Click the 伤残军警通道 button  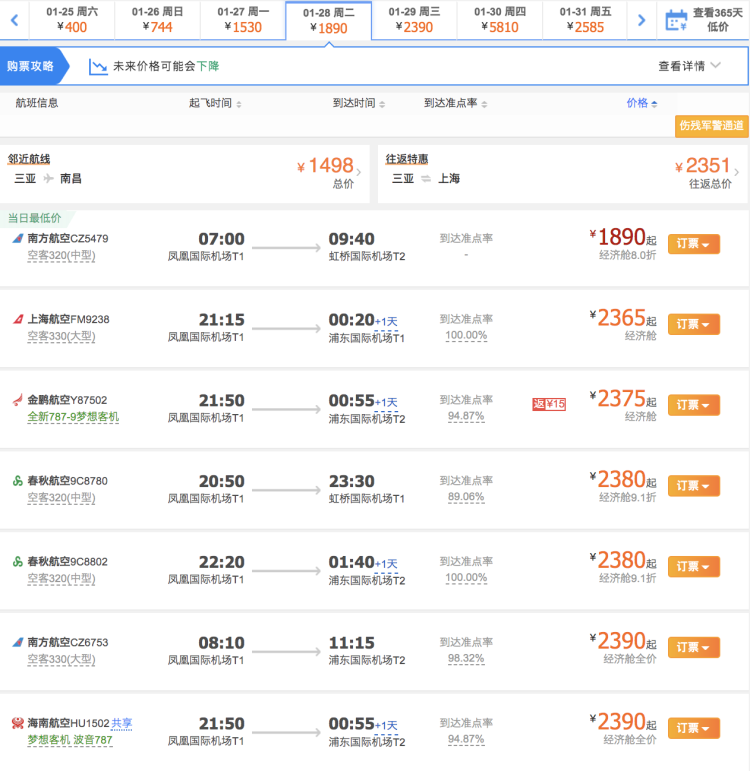pos(711,126)
